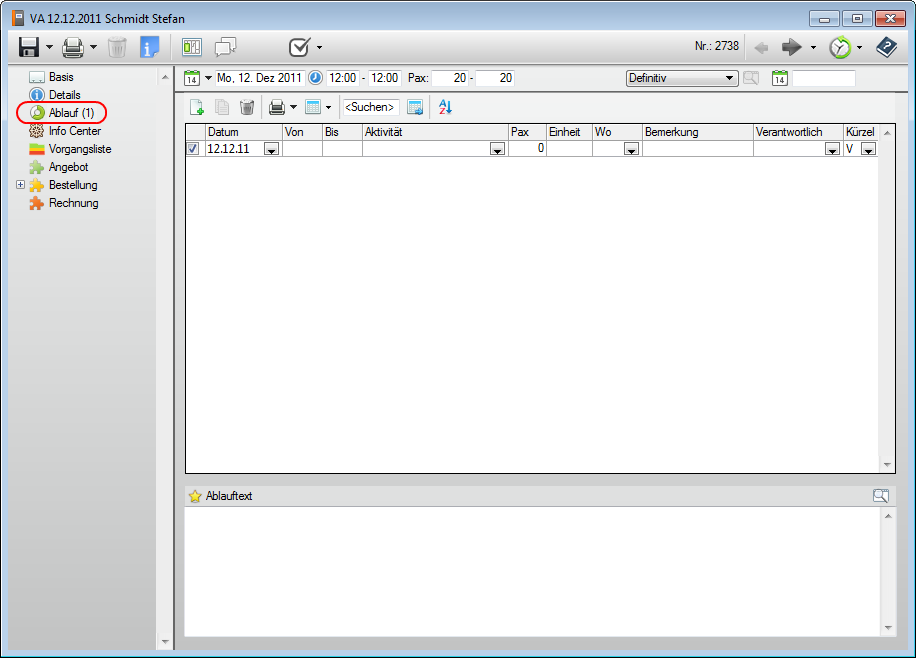Click the Bemerkung column header
The image size is (916, 658).
click(x=697, y=132)
